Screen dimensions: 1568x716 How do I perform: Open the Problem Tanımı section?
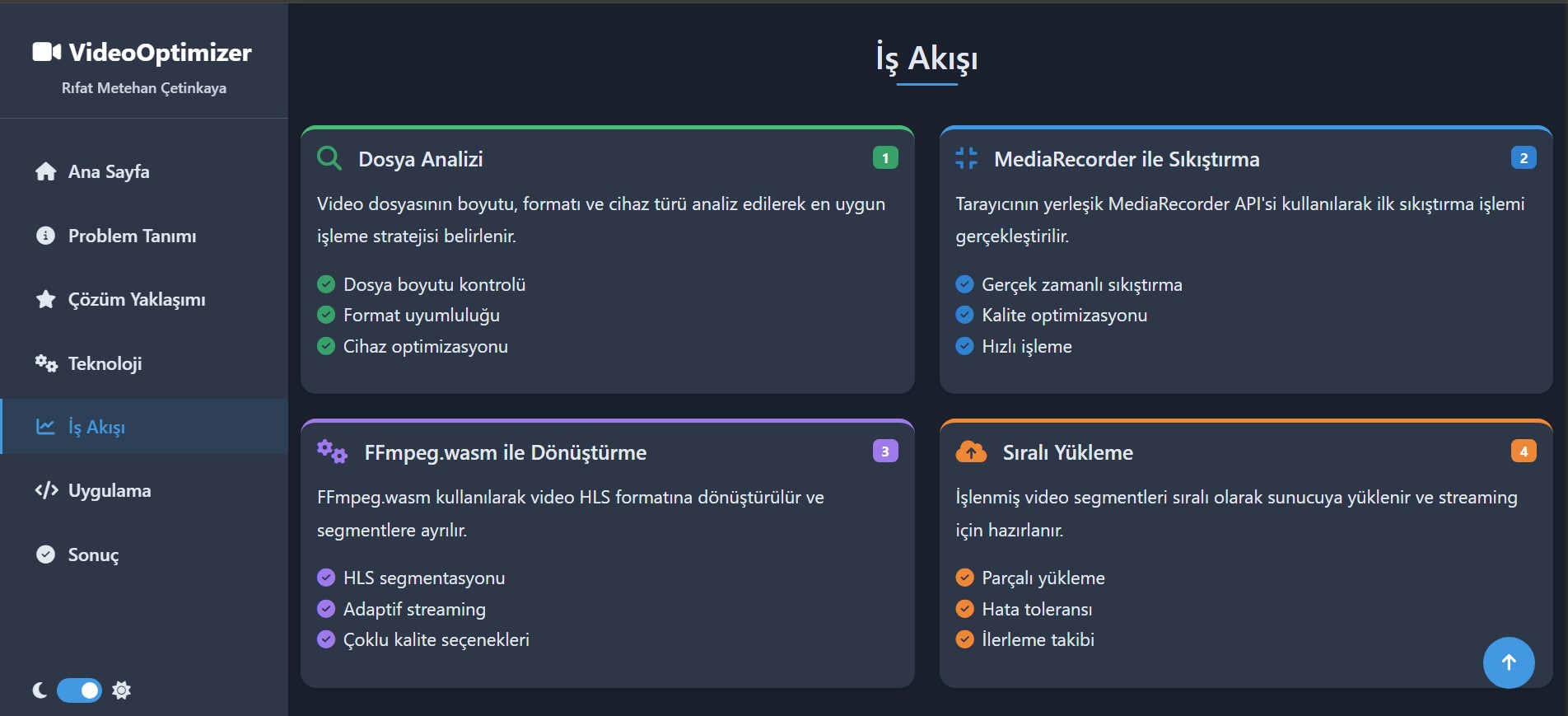(132, 236)
